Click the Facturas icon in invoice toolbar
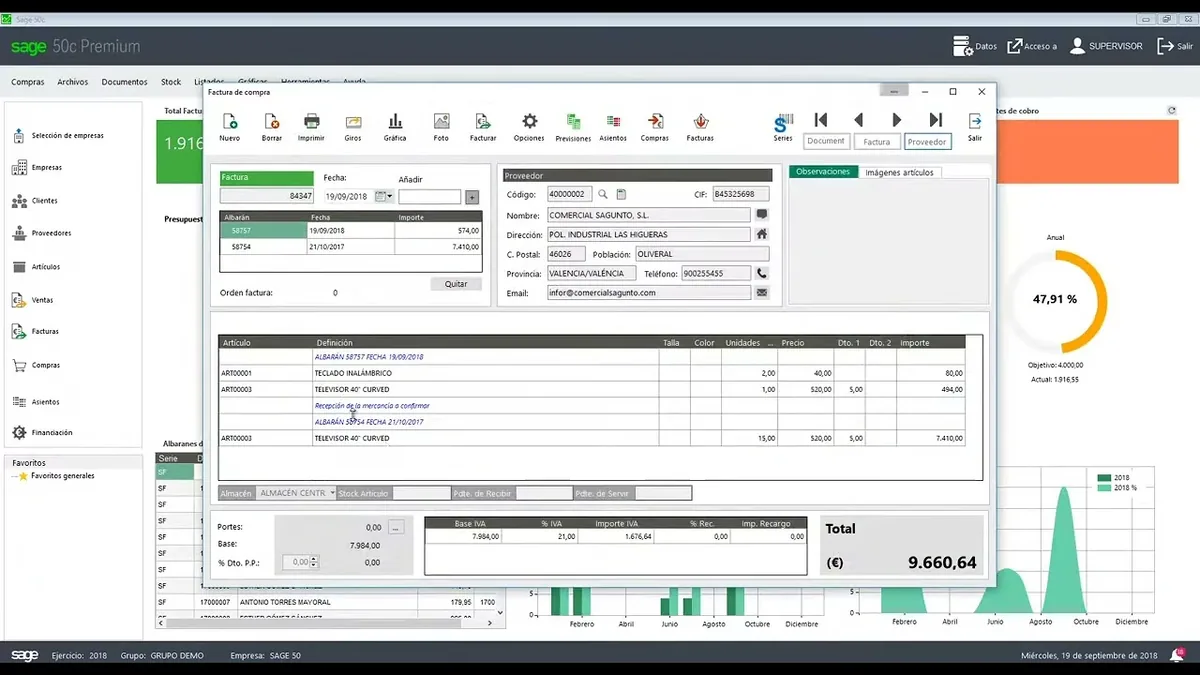 tap(700, 121)
